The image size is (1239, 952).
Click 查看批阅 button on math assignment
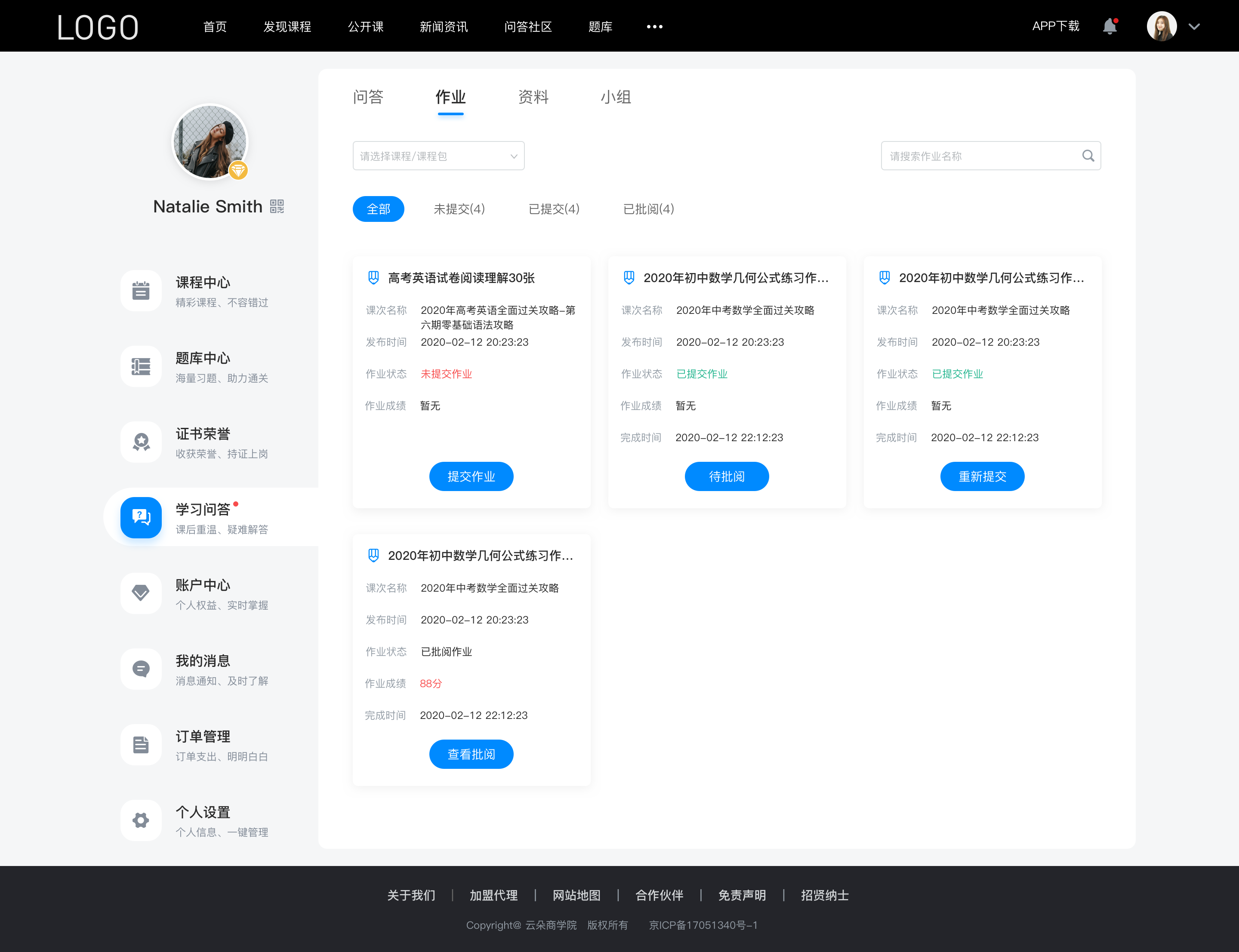coord(471,754)
